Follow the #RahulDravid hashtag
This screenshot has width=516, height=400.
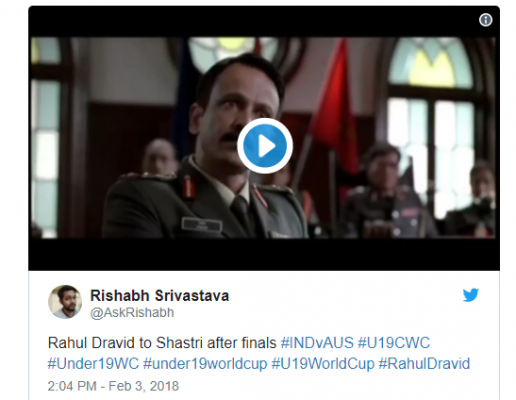click(424, 363)
